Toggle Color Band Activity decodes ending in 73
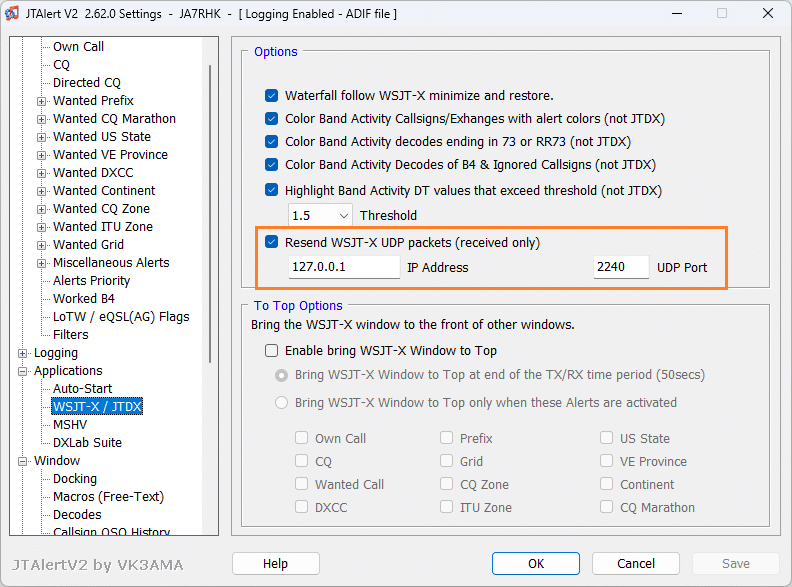This screenshot has width=792, height=587. click(x=271, y=141)
